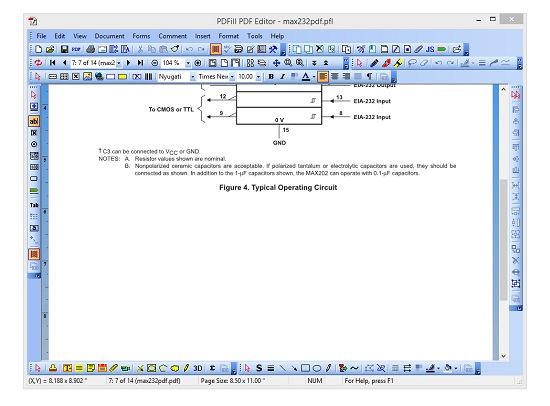The height and width of the screenshot is (406, 550).
Task: Open the Document menu
Action: coord(109,36)
